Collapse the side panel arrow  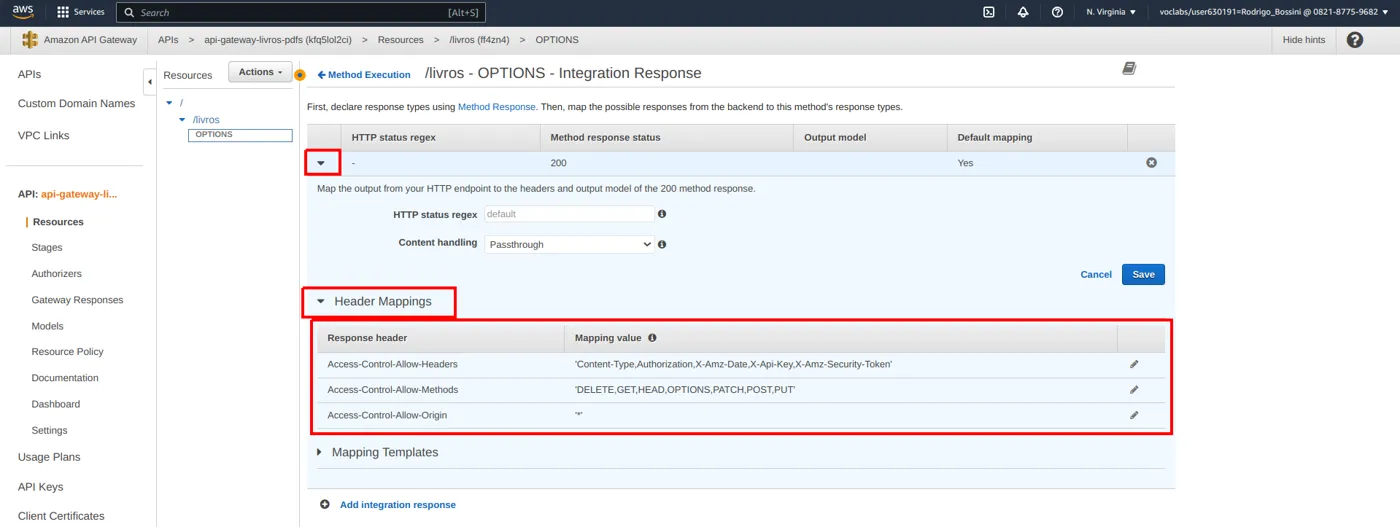coord(150,82)
